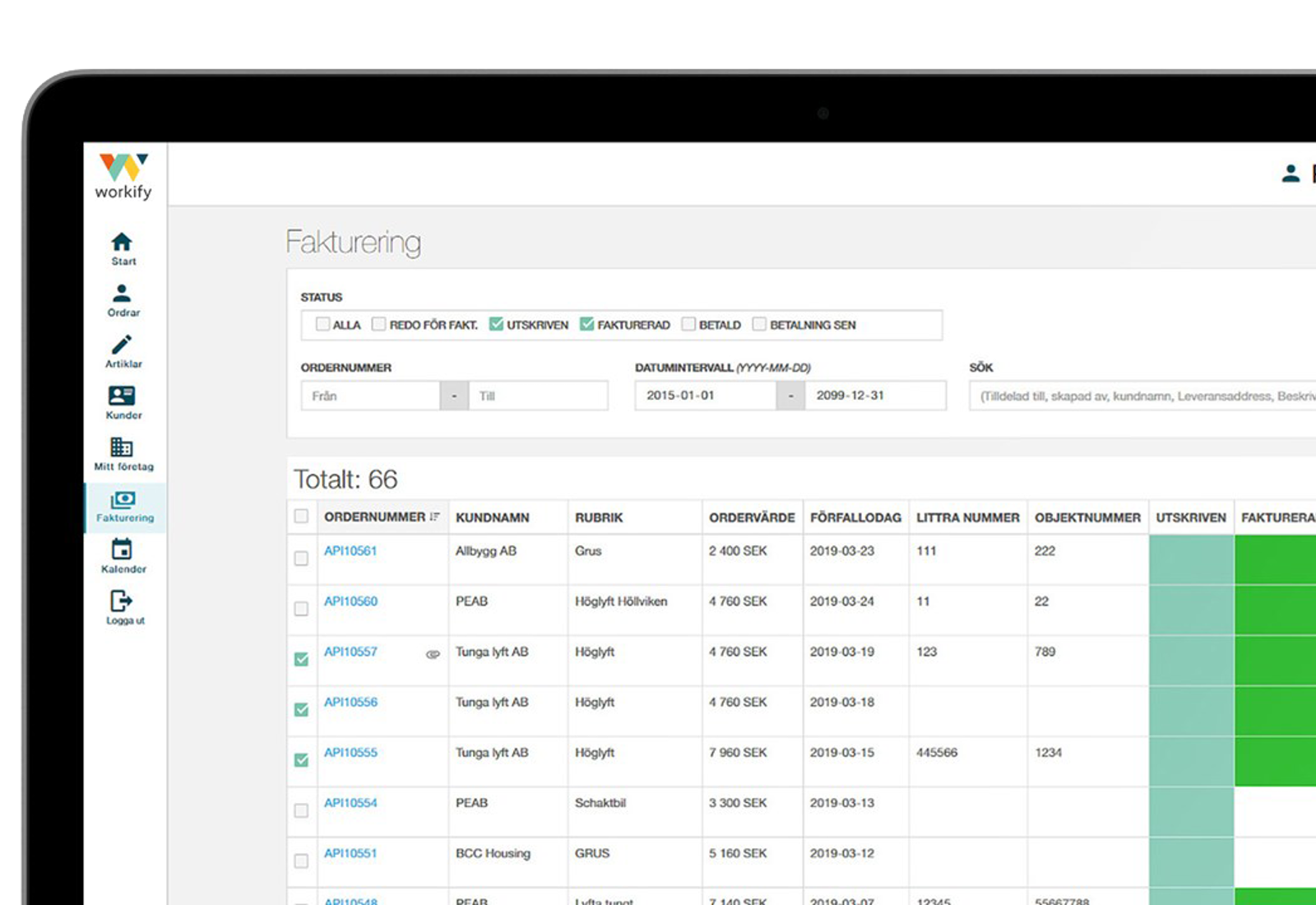Click the attachment paperclip icon on API10557
Viewport: 1316px width, 905px height.
point(433,654)
